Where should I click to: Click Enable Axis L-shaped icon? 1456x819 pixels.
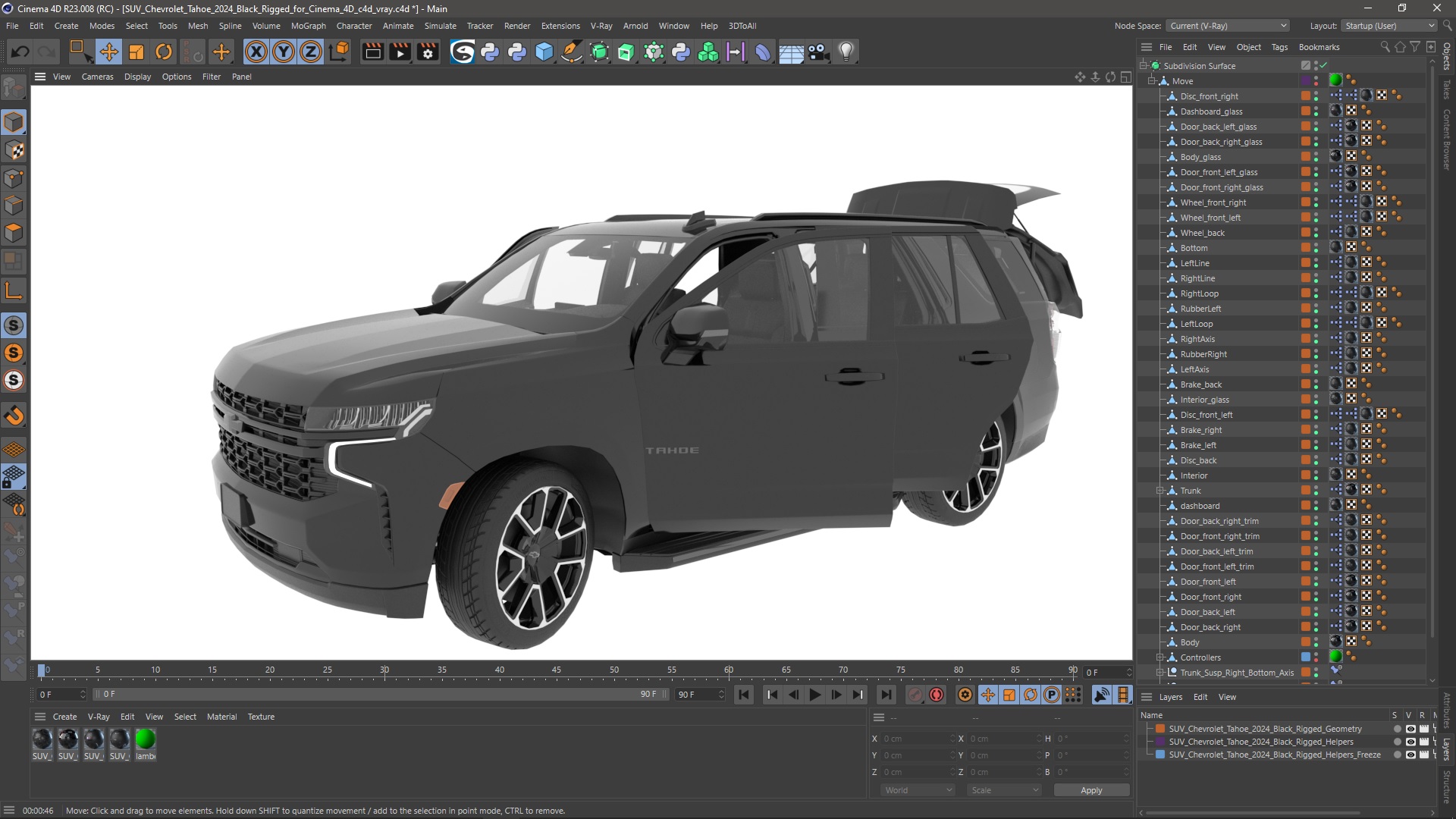point(14,290)
